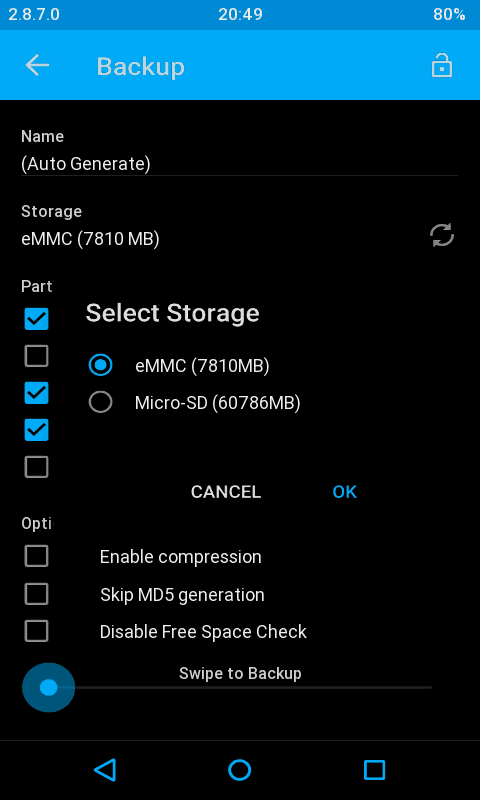Click the Swipe to Backup slider handle

[48, 687]
